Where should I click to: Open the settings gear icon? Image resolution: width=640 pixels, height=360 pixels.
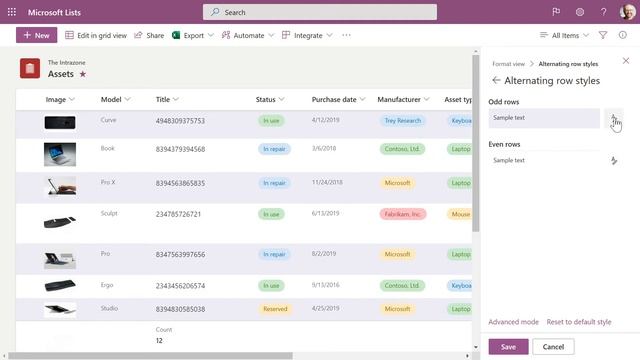[x=580, y=12]
